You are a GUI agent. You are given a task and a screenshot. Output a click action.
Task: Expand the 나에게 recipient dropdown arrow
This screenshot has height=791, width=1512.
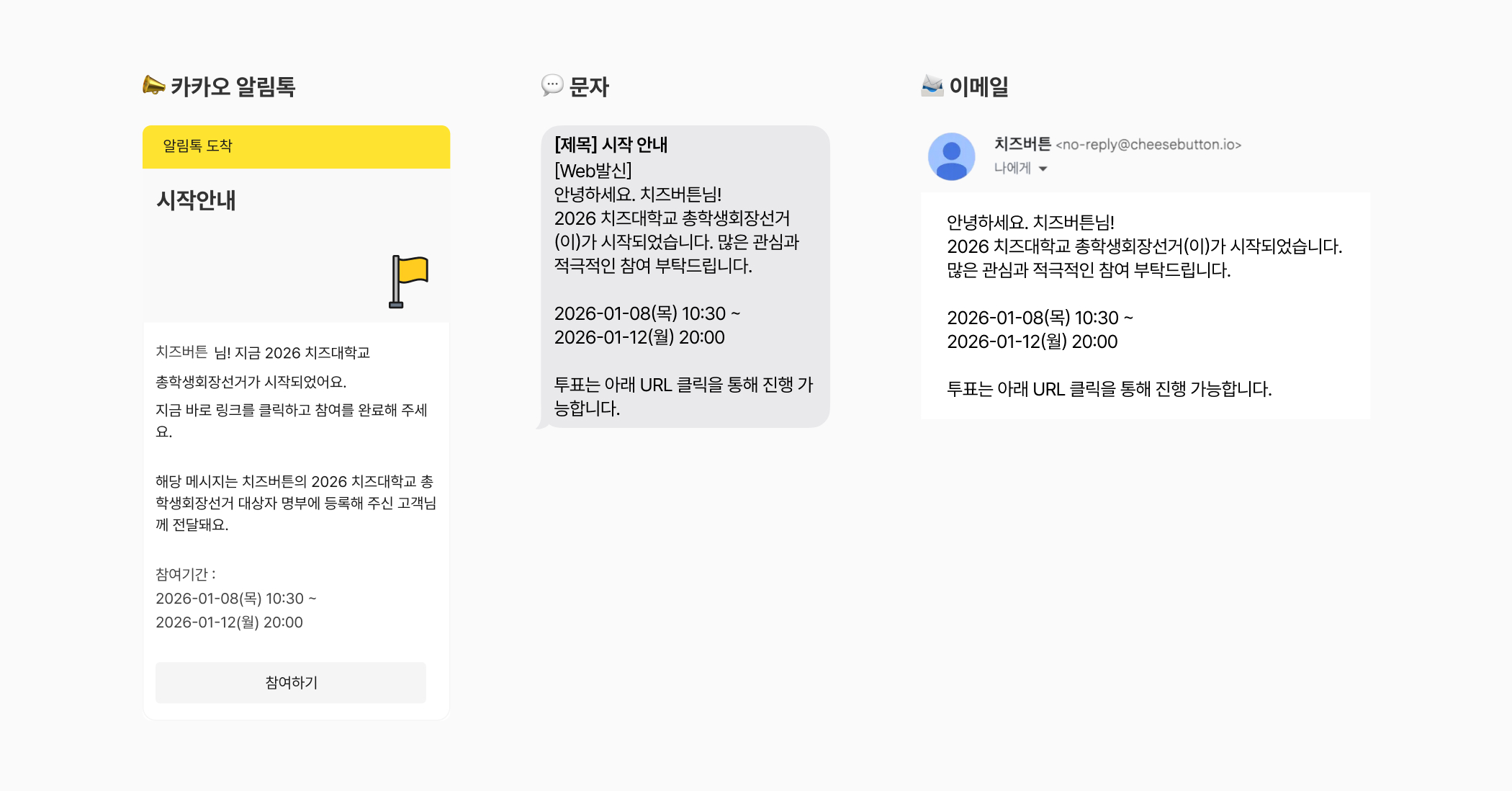[1043, 169]
